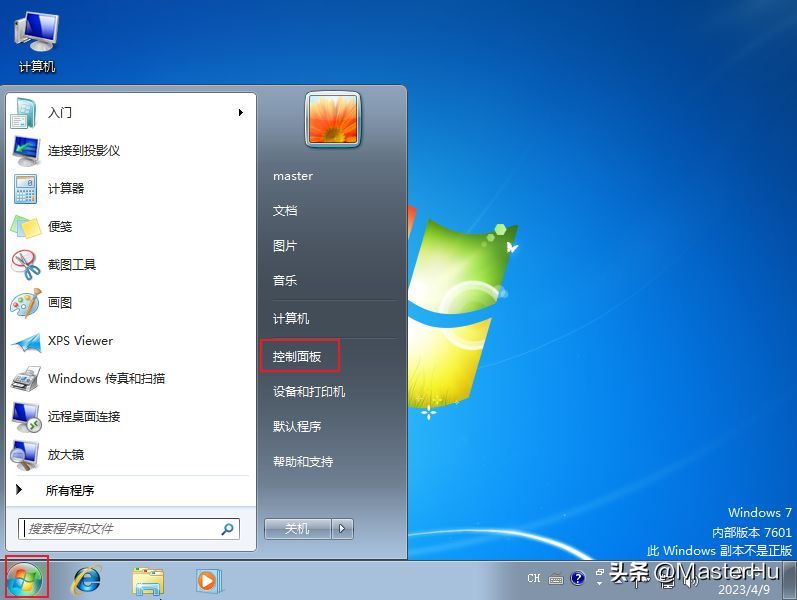Screen dimensions: 797x600
Task: Open language bar options down-arrow
Action: pos(599,584)
